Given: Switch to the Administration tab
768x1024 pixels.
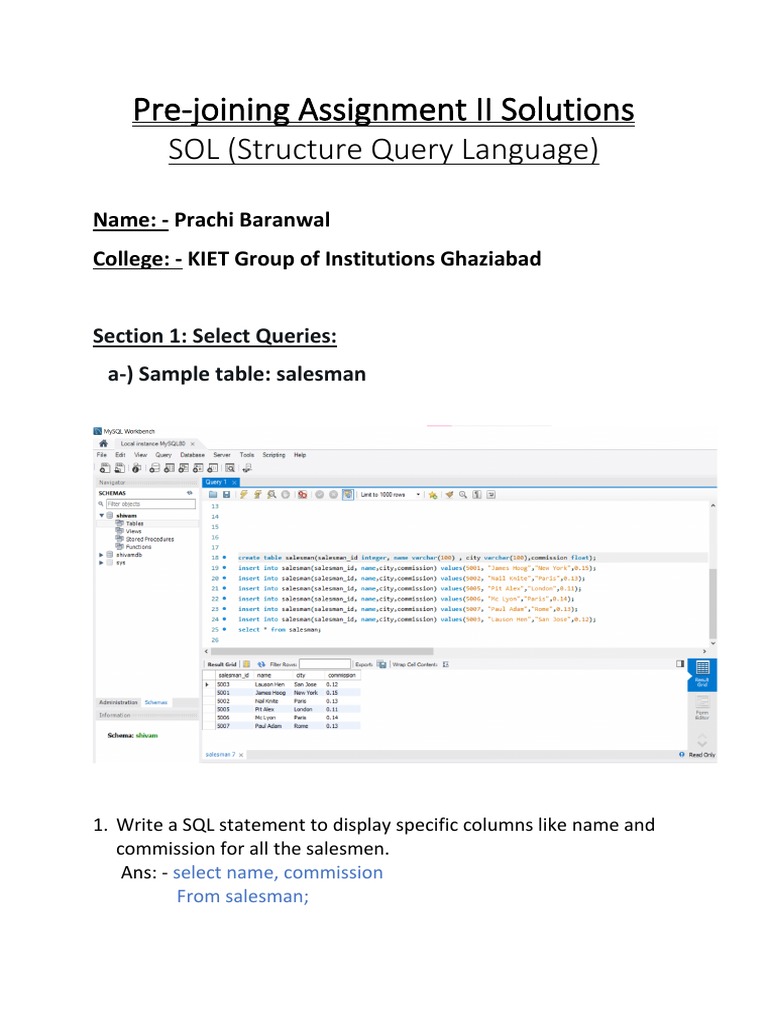Looking at the screenshot, I should [x=118, y=703].
